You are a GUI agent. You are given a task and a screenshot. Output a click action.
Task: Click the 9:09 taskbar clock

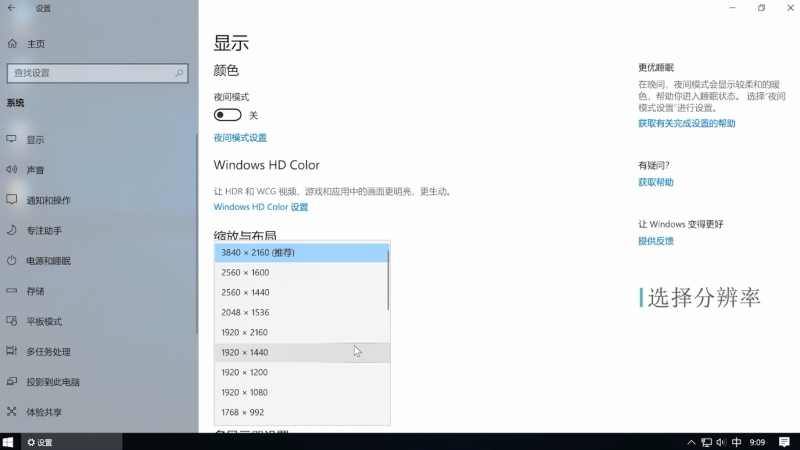[x=757, y=442]
